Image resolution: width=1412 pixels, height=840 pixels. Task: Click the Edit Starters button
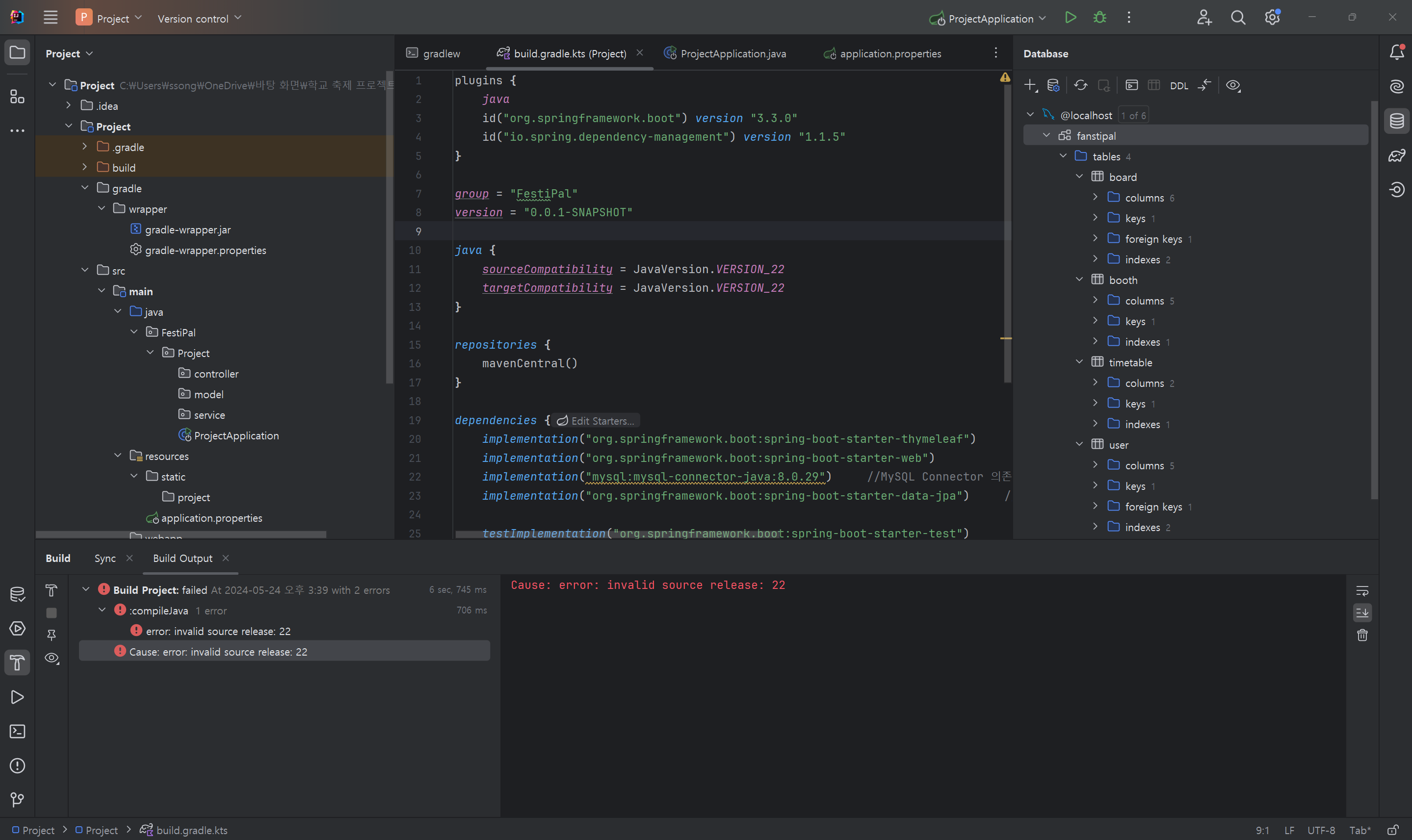(596, 421)
